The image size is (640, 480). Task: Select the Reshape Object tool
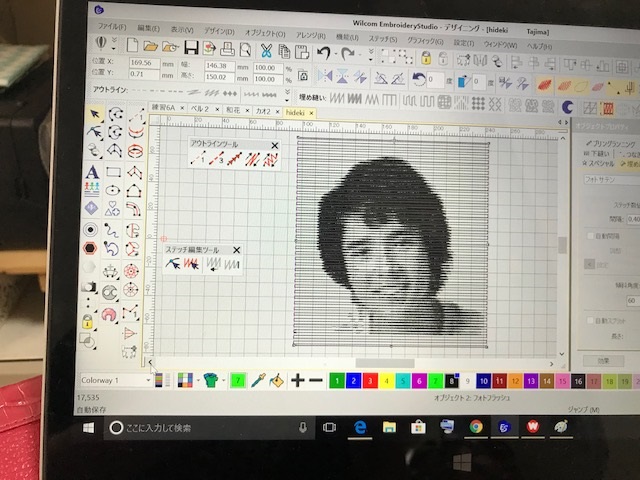tap(94, 131)
